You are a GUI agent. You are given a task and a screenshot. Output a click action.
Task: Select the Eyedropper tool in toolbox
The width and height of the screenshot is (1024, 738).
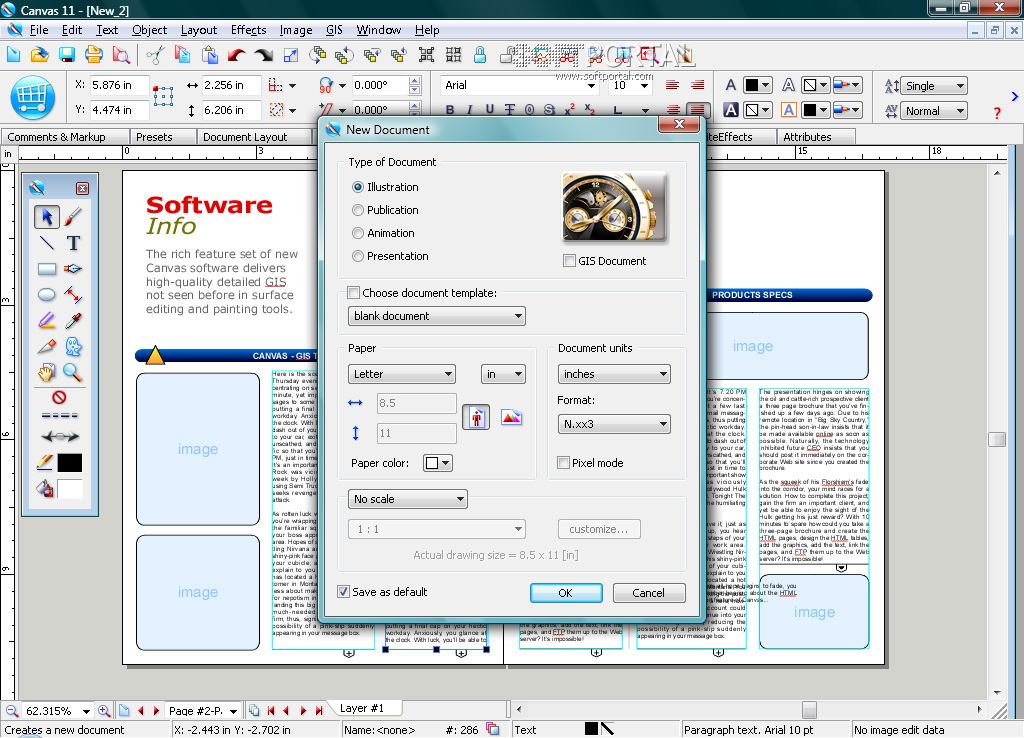pyautogui.click(x=73, y=321)
